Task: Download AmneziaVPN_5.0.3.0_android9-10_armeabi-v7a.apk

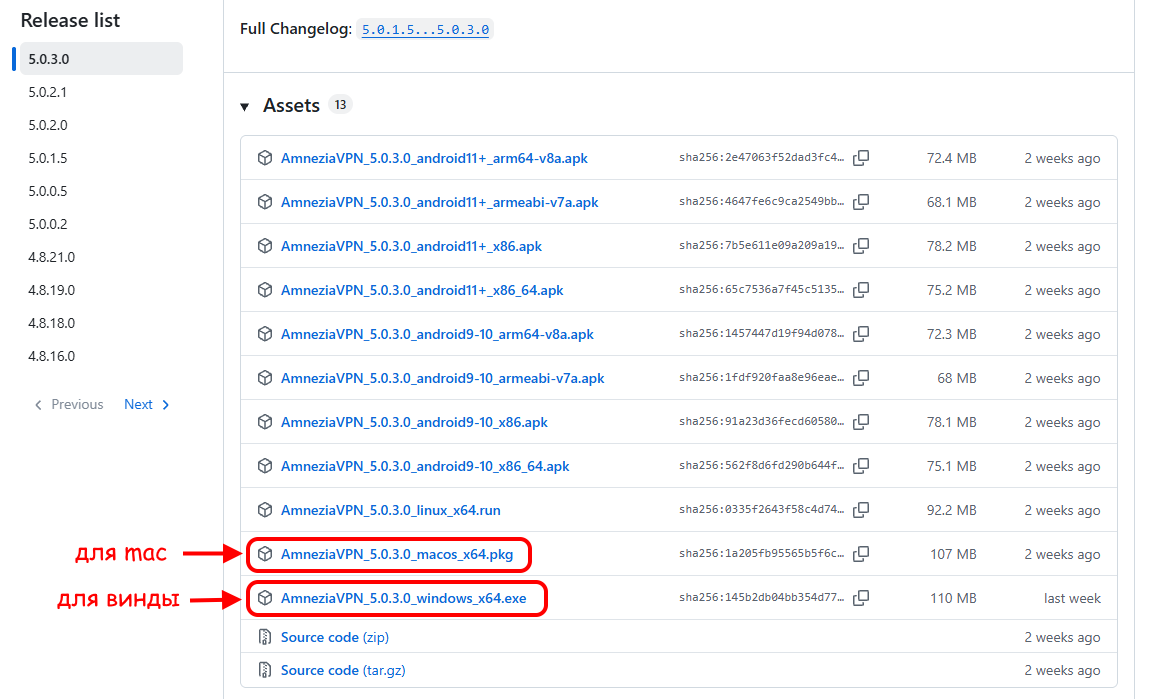Action: [x=442, y=378]
